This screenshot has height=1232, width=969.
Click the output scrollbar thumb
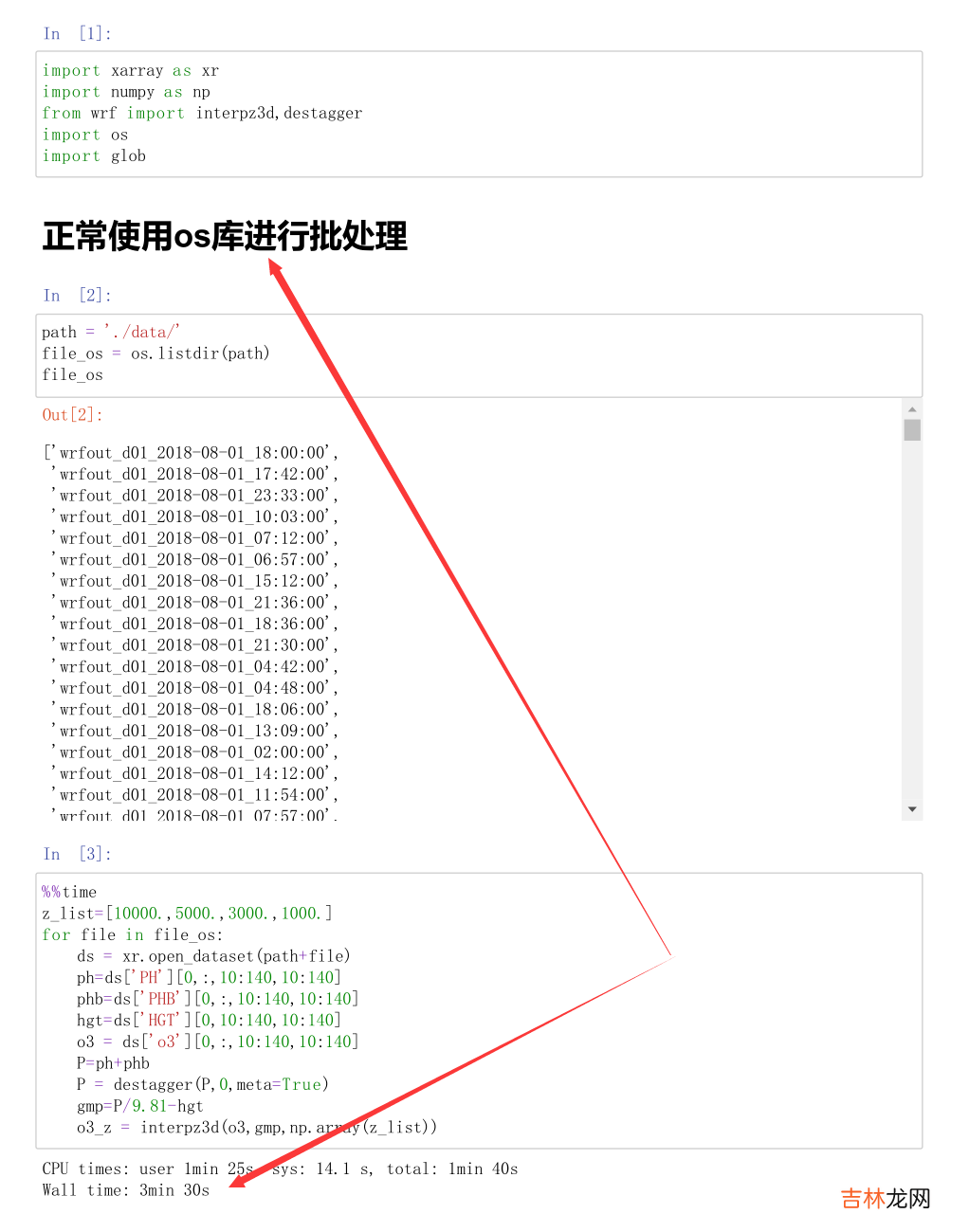click(912, 430)
